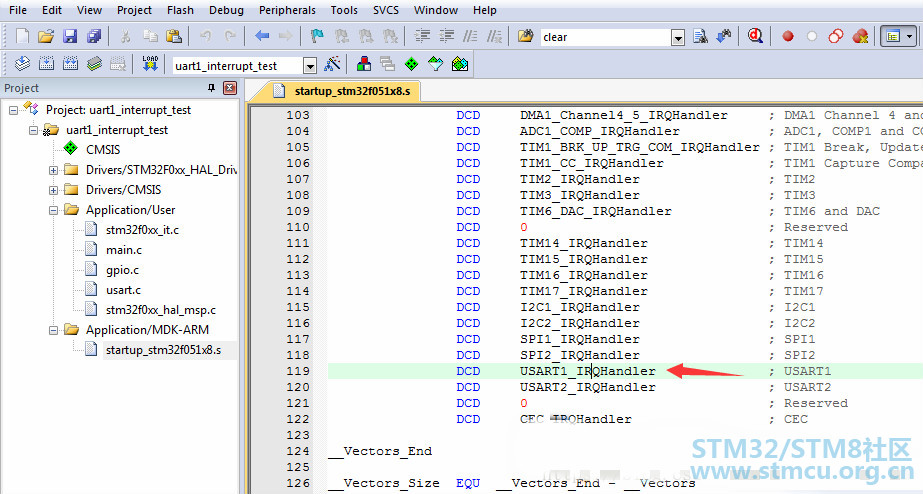
Task: Open main.c in project tree
Action: (123, 250)
